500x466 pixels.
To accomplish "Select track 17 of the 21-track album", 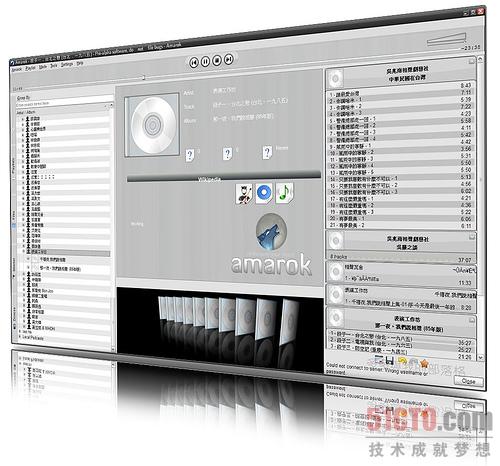I will point(400,199).
